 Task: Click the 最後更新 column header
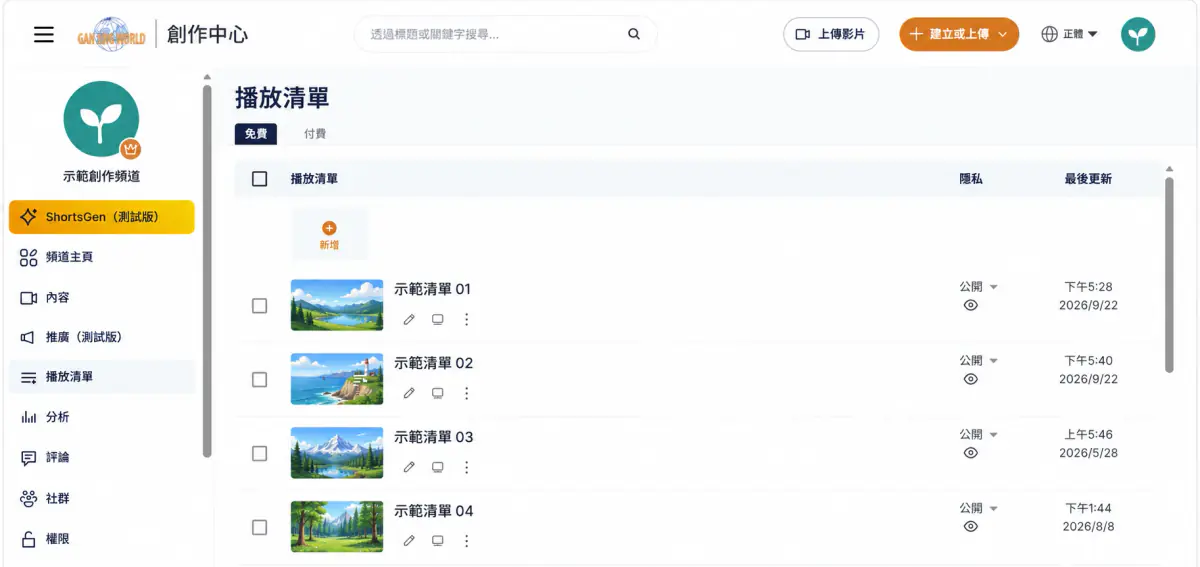coord(1088,179)
